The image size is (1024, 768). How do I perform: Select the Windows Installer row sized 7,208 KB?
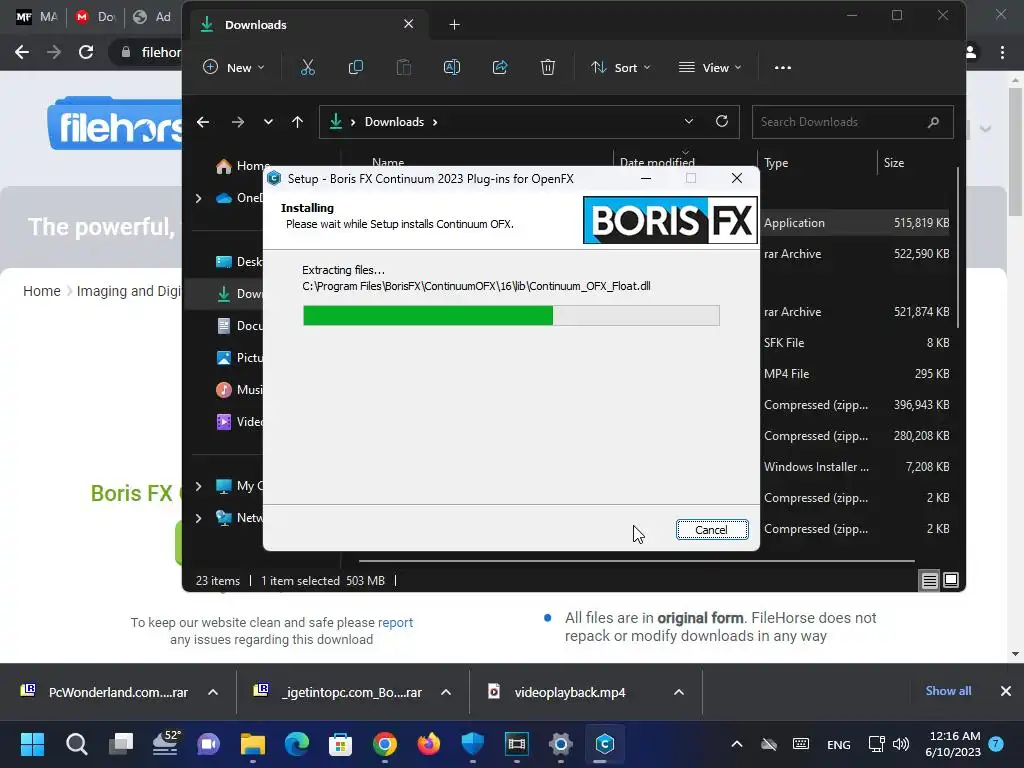coord(856,467)
